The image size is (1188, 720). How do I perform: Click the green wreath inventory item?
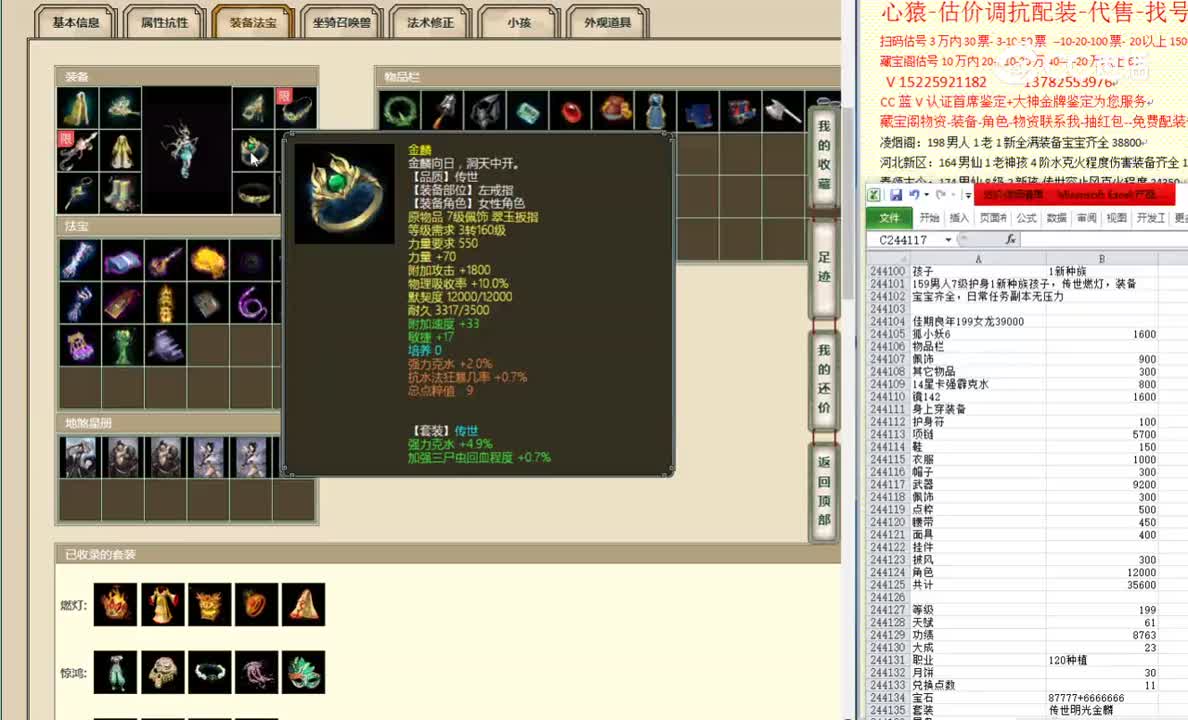[399, 112]
